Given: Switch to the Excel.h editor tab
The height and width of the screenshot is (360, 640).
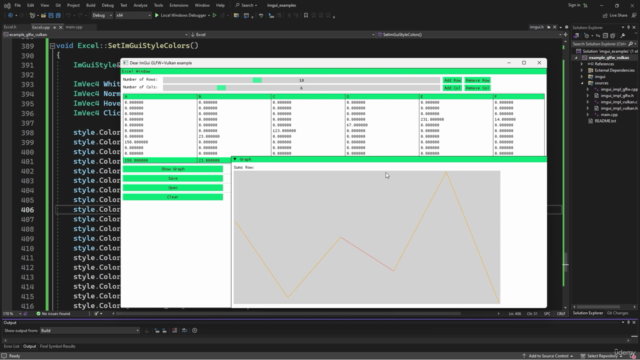Looking at the screenshot, I should coord(10,27).
